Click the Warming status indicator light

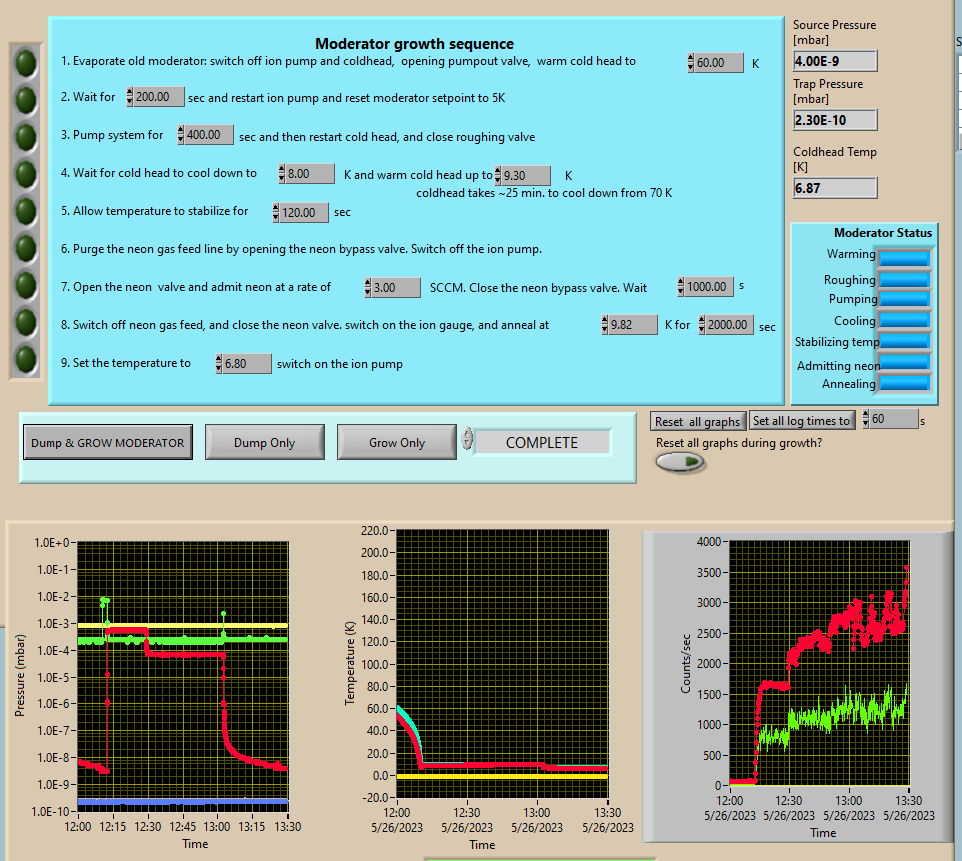click(903, 256)
